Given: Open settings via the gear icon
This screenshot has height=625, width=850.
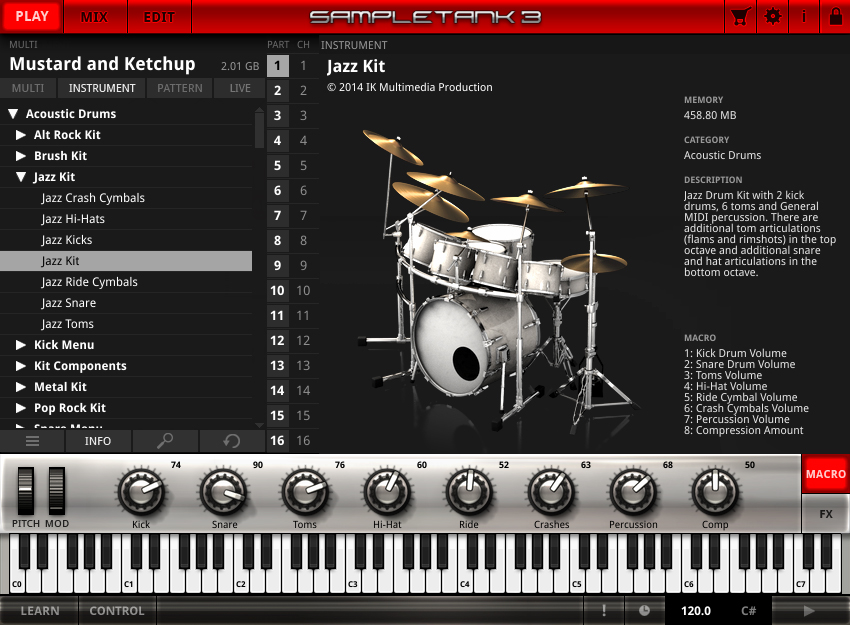Looking at the screenshot, I should 772,16.
